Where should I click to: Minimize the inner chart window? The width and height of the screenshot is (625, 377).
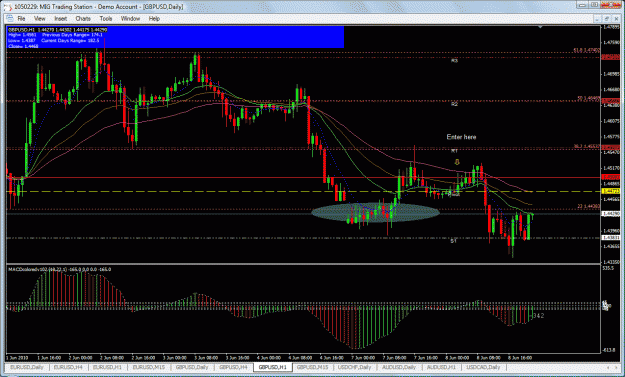pyautogui.click(x=597, y=19)
